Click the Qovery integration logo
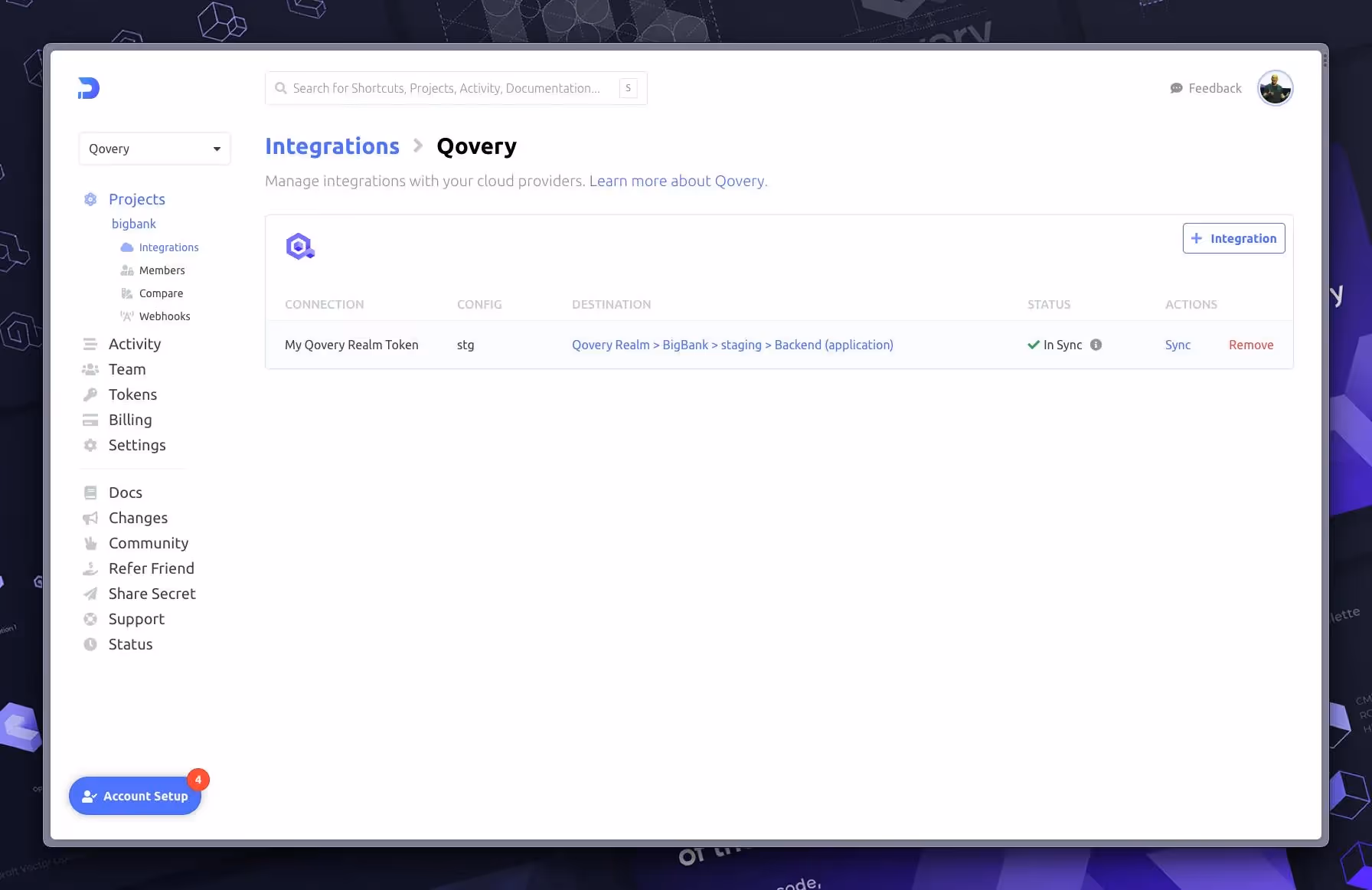The height and width of the screenshot is (890, 1372). click(300, 247)
